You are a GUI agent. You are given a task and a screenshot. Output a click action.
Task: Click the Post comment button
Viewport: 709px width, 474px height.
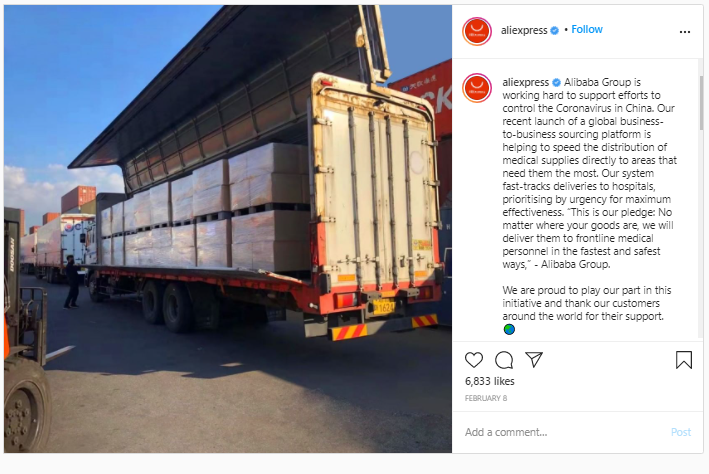tap(681, 432)
